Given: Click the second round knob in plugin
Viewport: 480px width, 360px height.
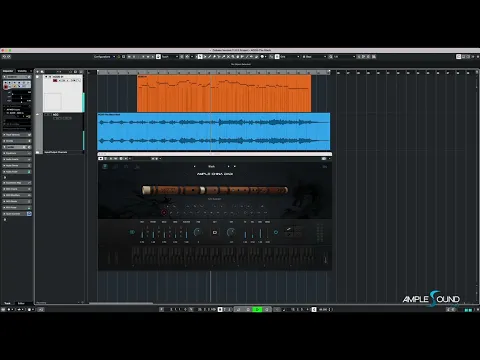Looking at the screenshot, I should (x=231, y=232).
